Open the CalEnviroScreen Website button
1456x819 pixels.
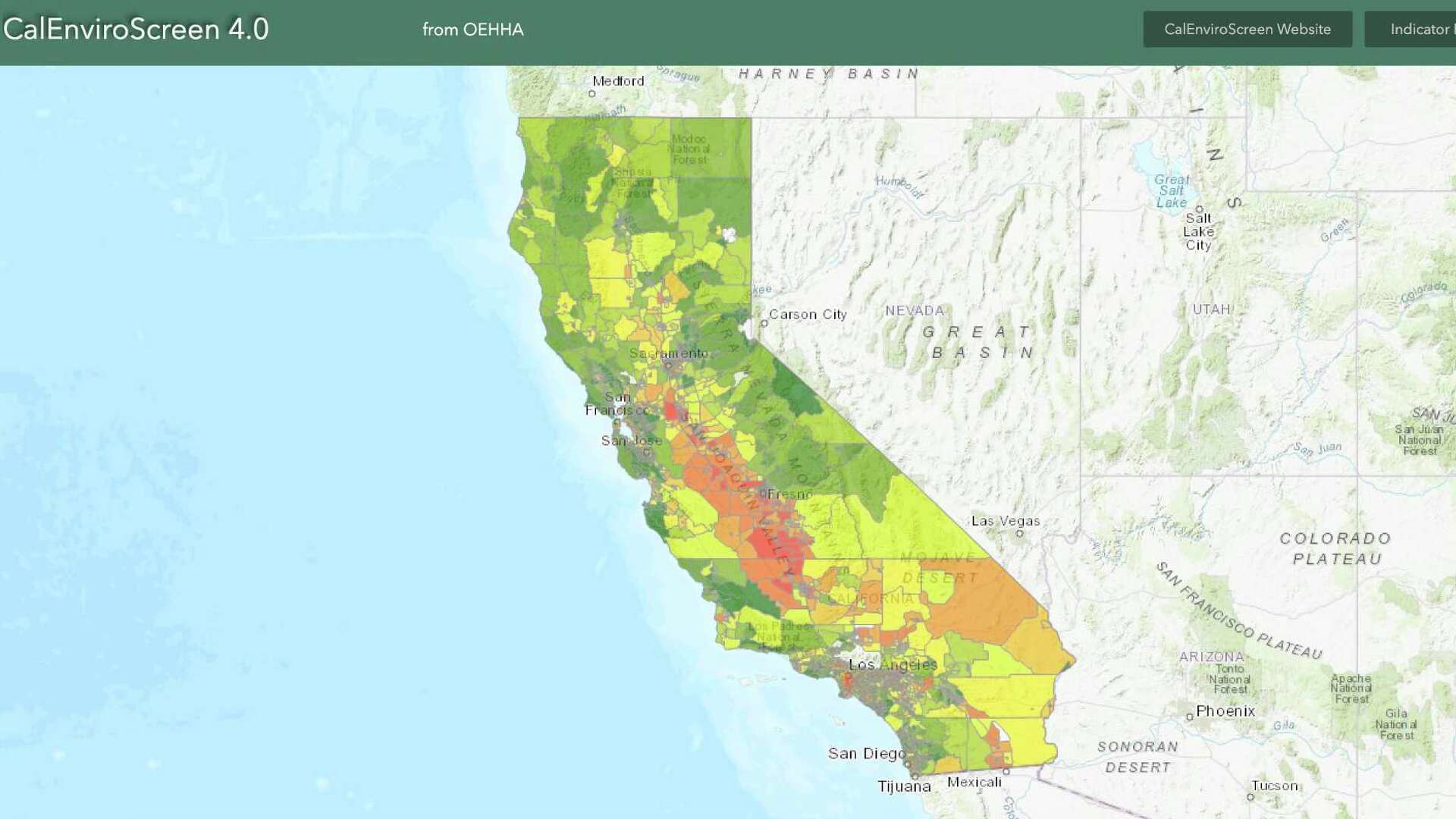[x=1247, y=29]
